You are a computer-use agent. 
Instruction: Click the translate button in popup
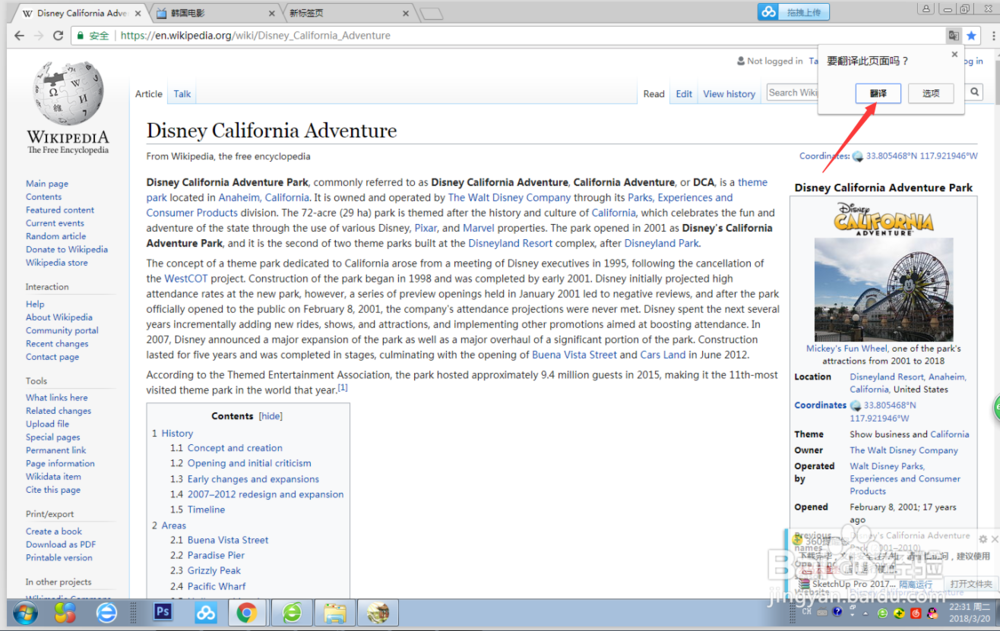(878, 93)
